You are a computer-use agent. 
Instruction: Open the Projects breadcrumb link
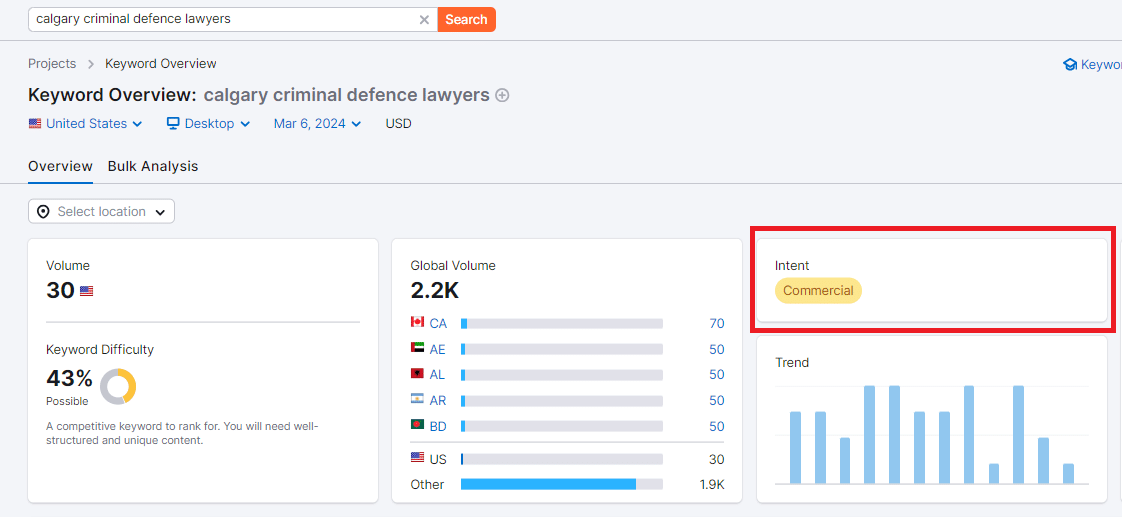[52, 64]
